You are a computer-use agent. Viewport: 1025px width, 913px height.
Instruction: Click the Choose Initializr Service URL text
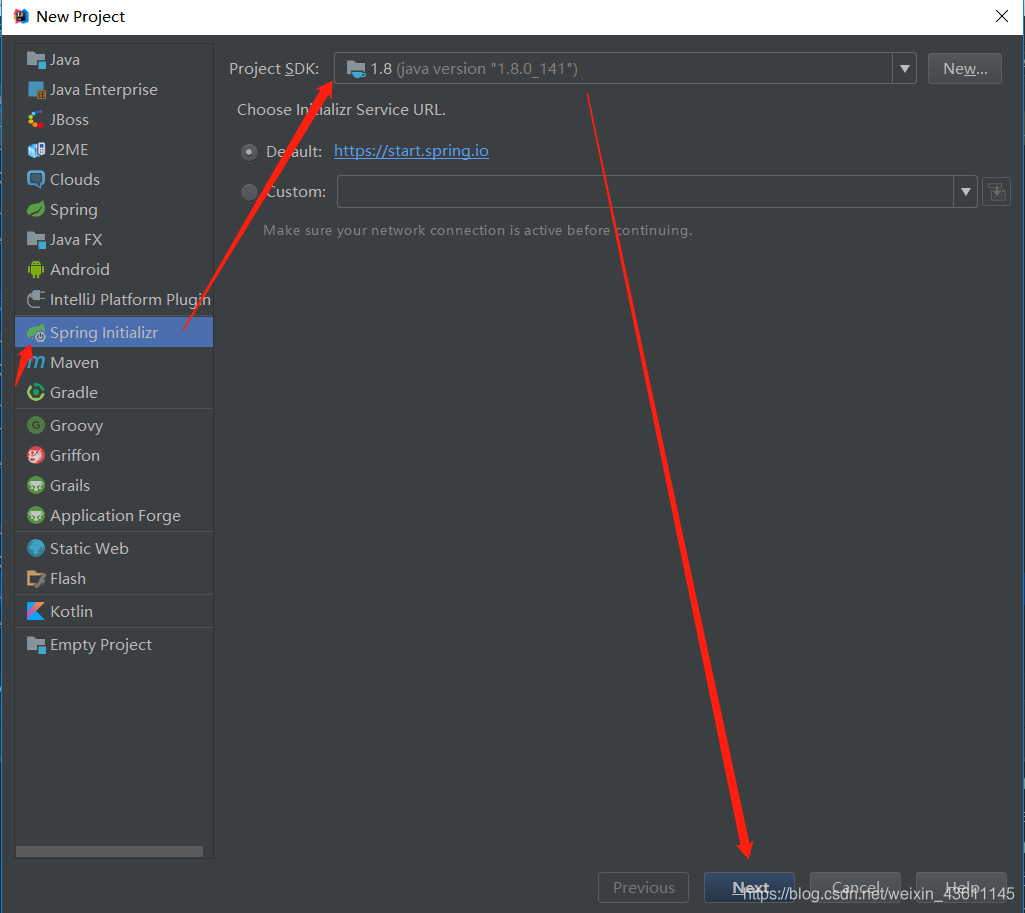(341, 110)
